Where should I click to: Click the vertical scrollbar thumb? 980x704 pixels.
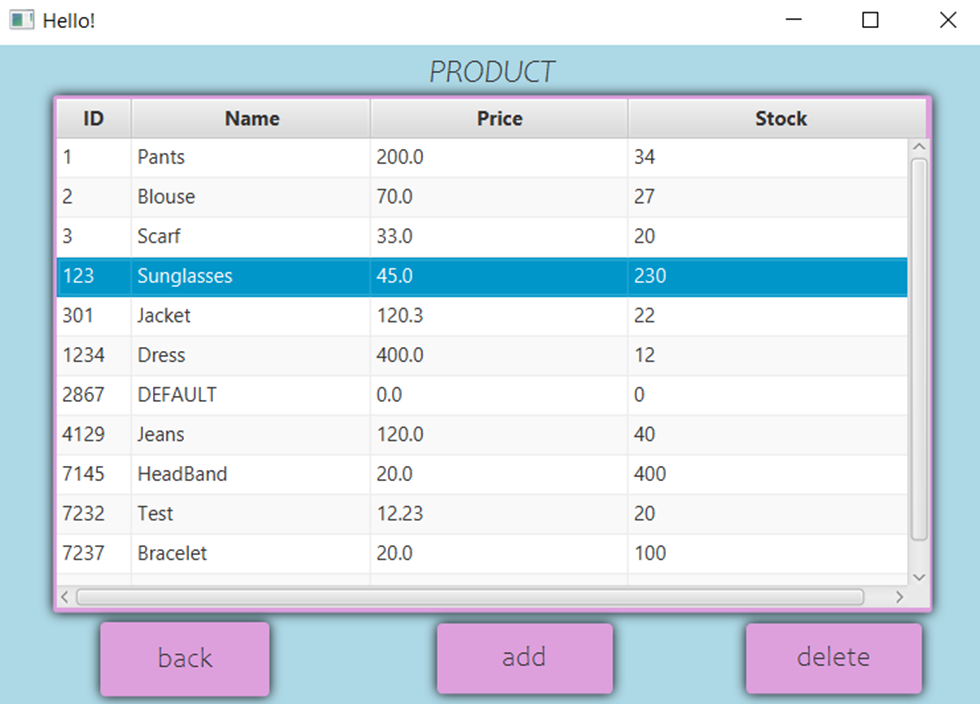919,349
